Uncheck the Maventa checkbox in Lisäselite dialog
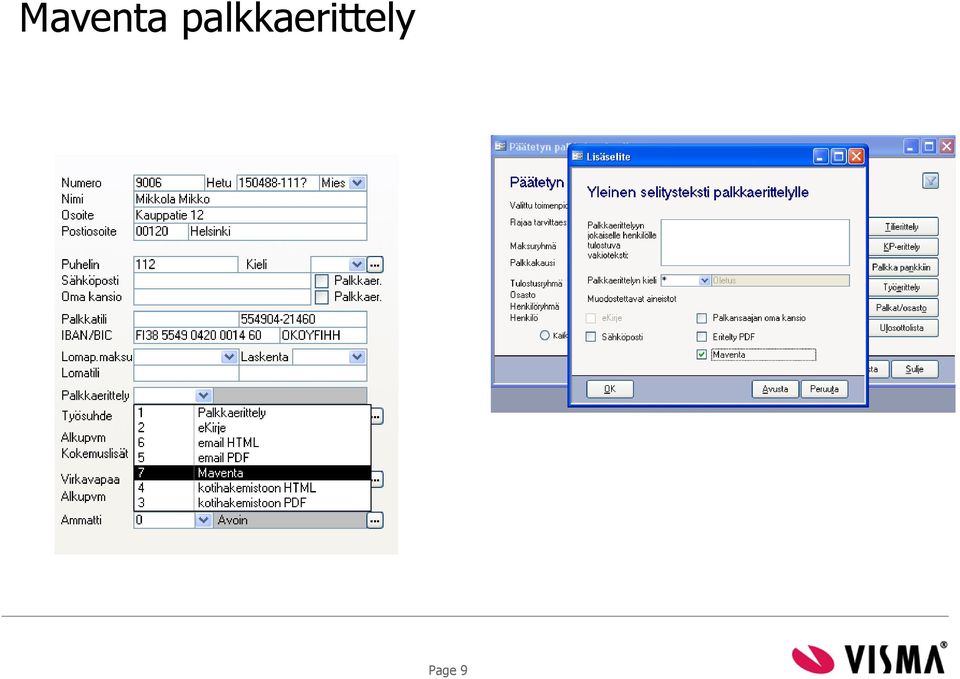960x679 pixels. tap(702, 355)
